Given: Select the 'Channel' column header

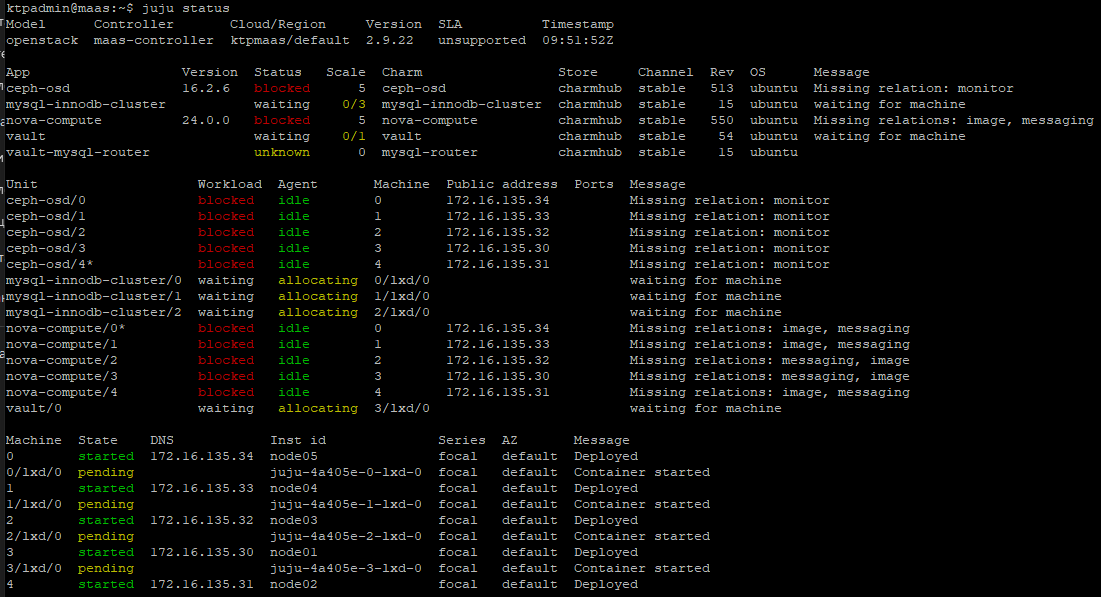Looking at the screenshot, I should click(666, 72).
